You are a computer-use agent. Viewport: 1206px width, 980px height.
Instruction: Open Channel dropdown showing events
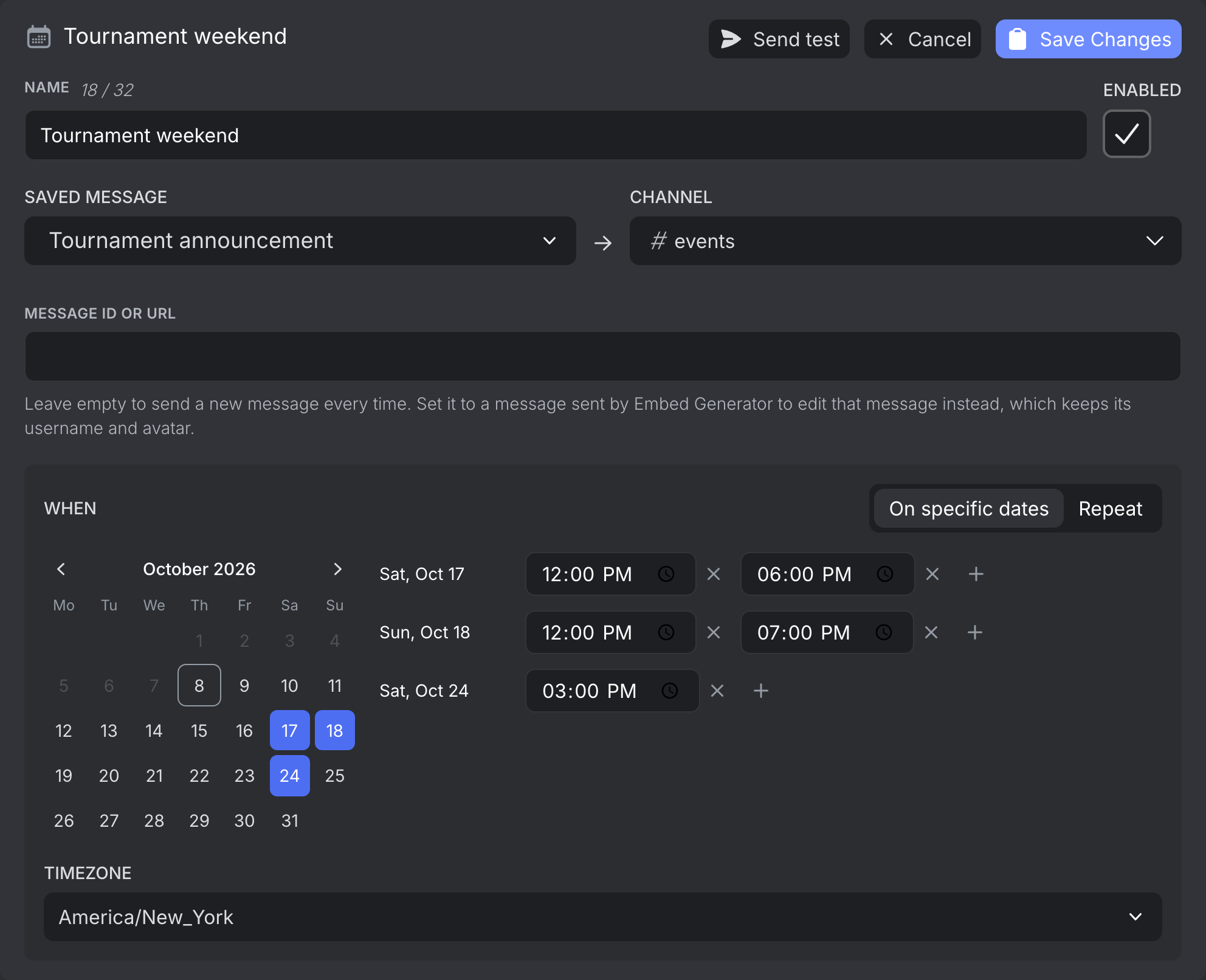click(905, 241)
